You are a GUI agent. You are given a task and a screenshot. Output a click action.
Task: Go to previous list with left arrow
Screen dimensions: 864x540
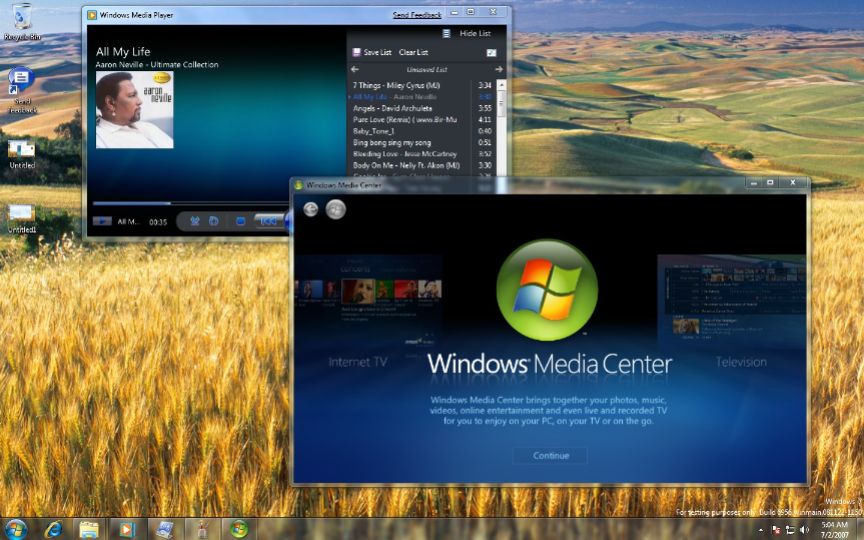[x=355, y=69]
